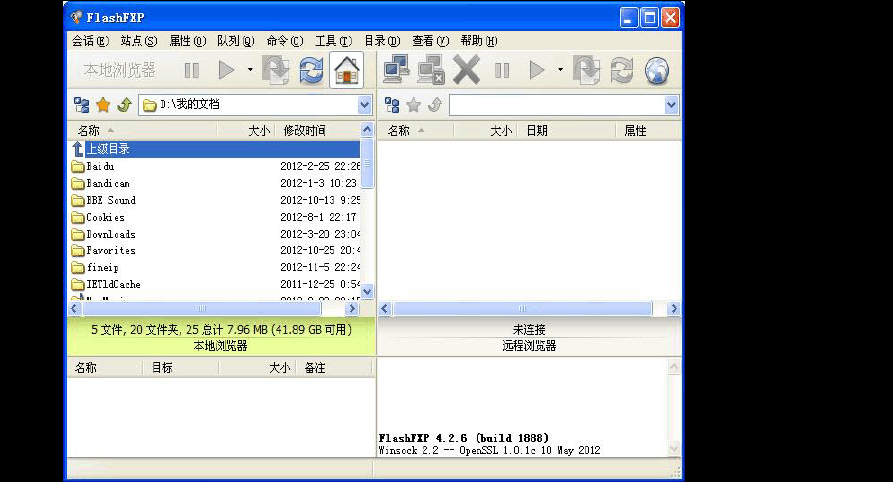Click the remote refresh icon
This screenshot has height=482, width=893.
click(621, 71)
